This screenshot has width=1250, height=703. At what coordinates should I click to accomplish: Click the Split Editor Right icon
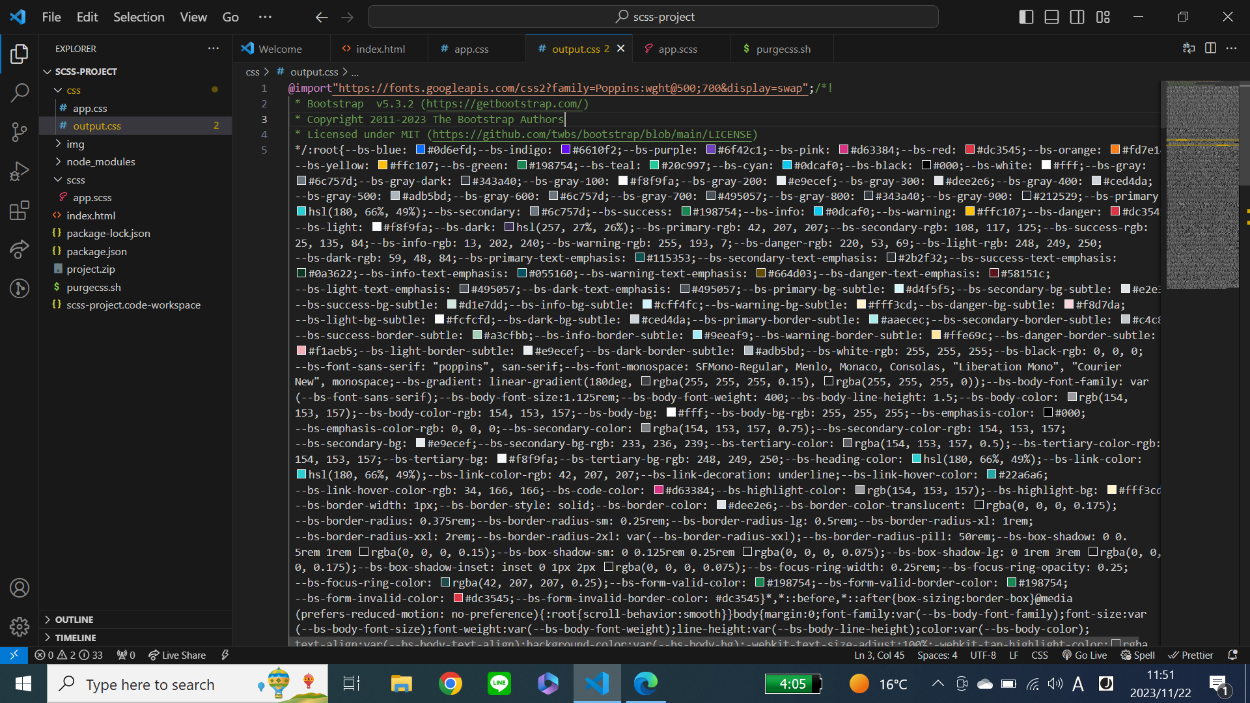tap(1210, 48)
